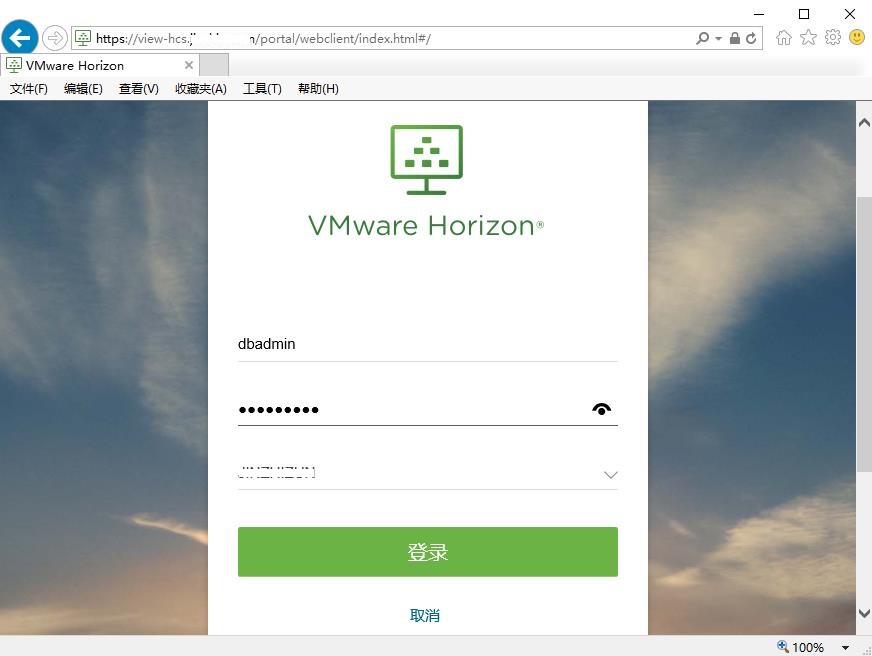Screen dimensions: 872x656
Task: Click the search magnifier in the address bar
Action: coord(703,37)
